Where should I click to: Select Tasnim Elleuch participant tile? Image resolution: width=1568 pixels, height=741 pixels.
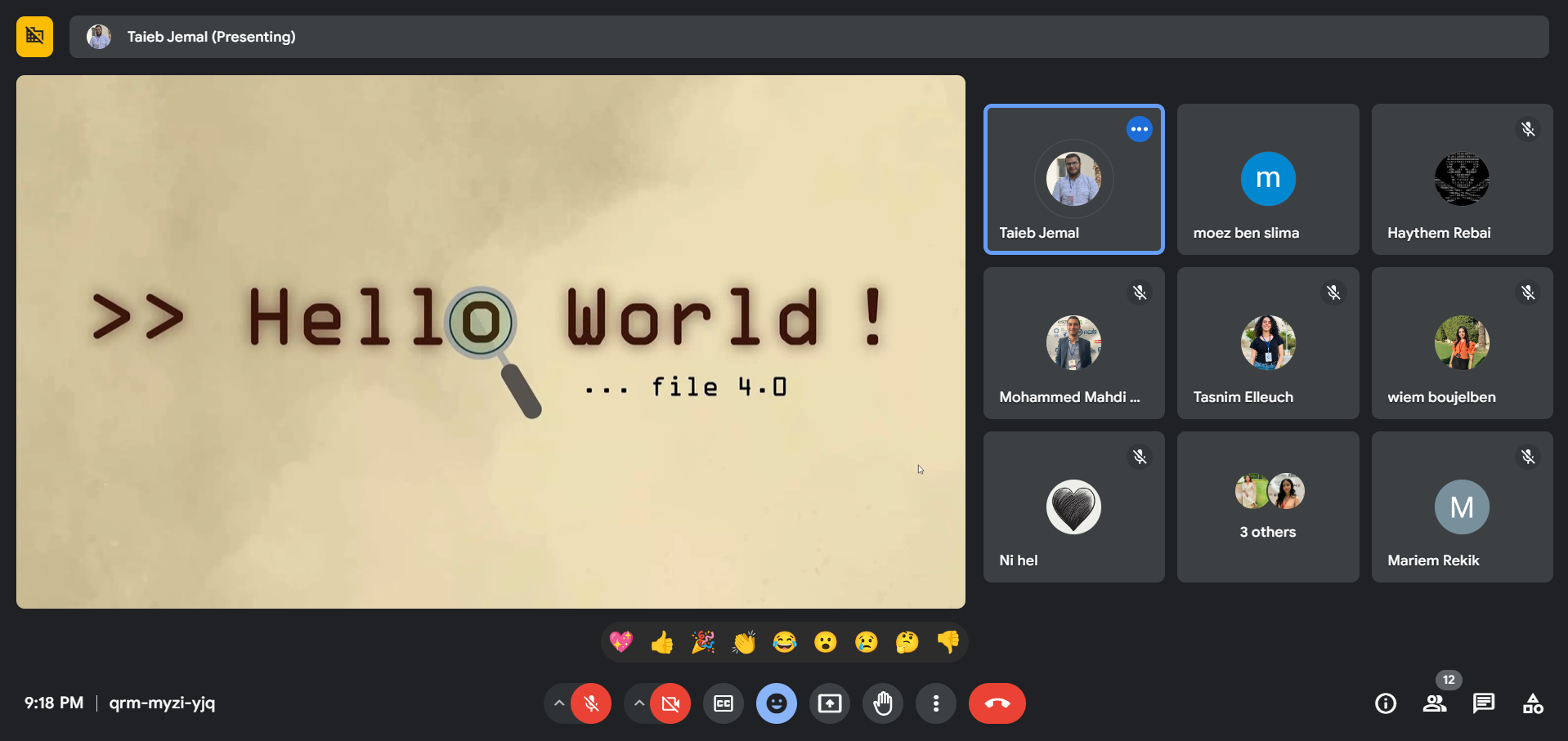pos(1268,343)
